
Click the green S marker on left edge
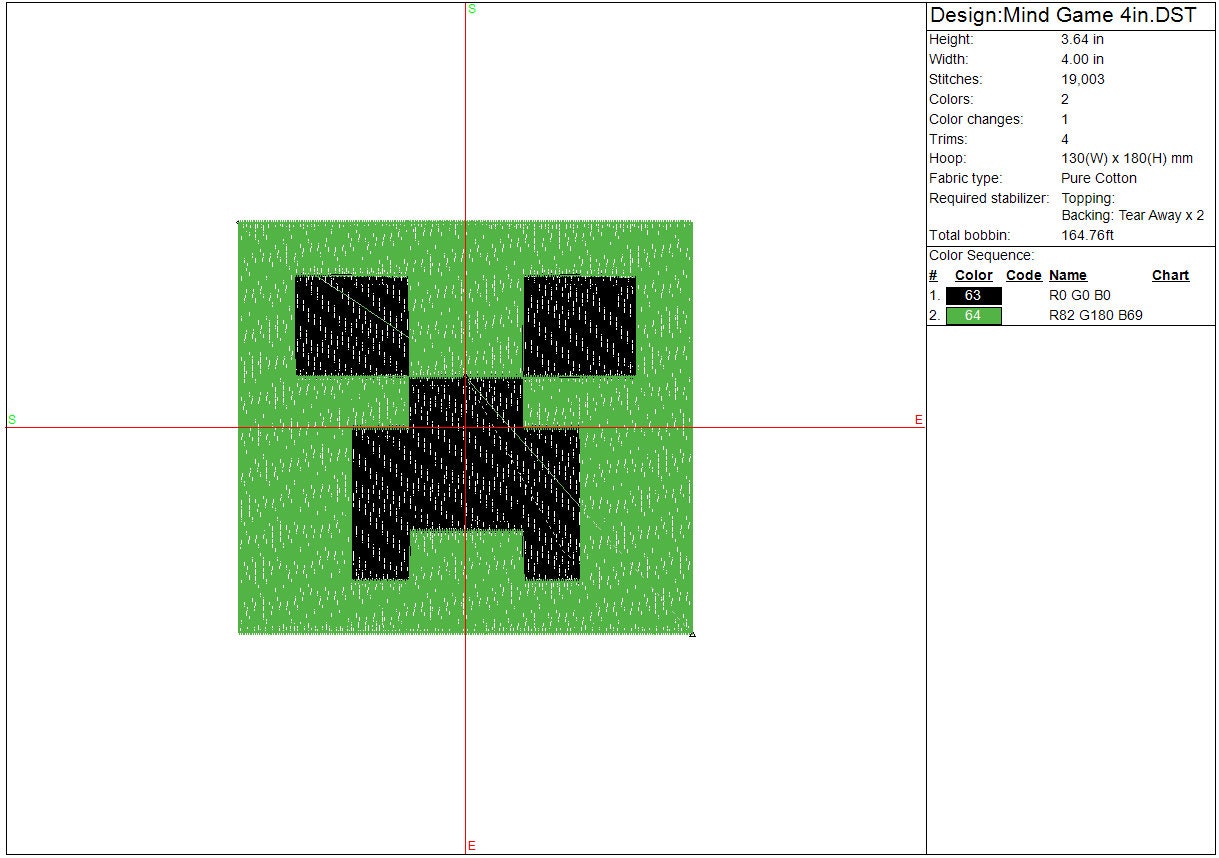[x=12, y=419]
